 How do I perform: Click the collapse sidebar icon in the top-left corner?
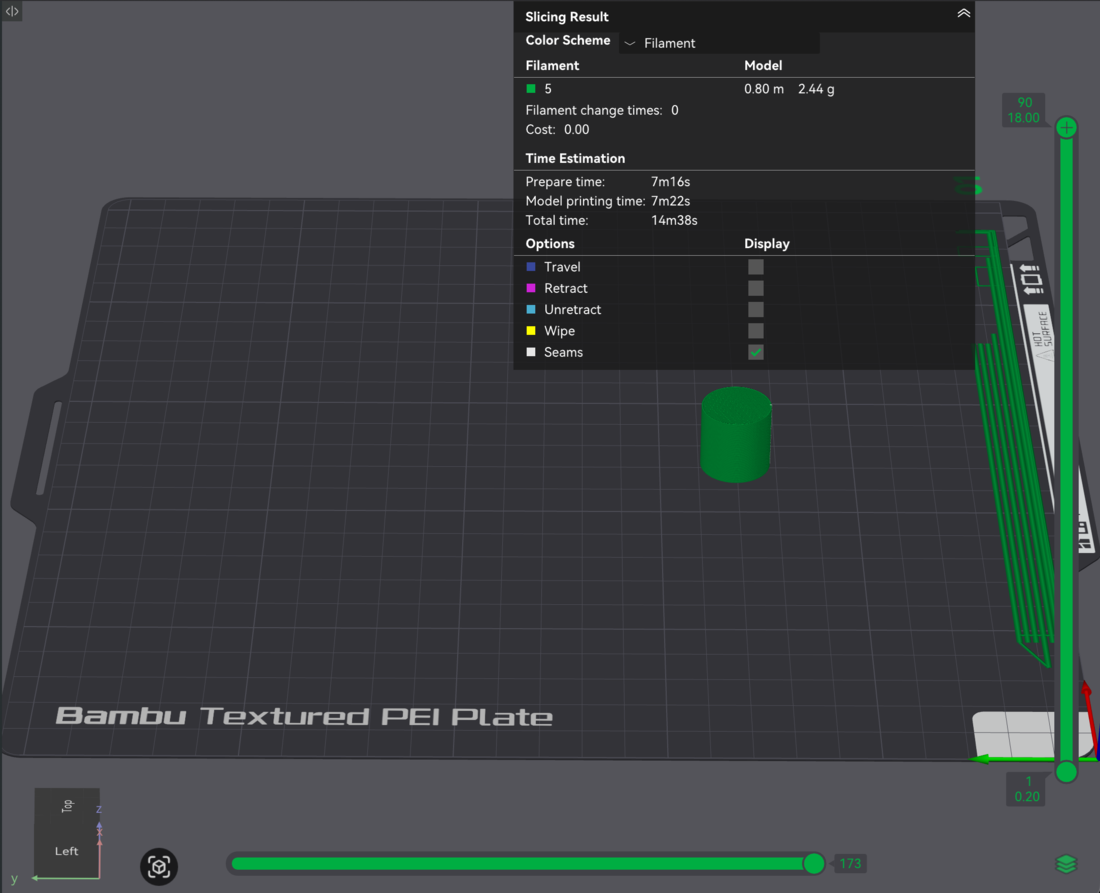(12, 11)
